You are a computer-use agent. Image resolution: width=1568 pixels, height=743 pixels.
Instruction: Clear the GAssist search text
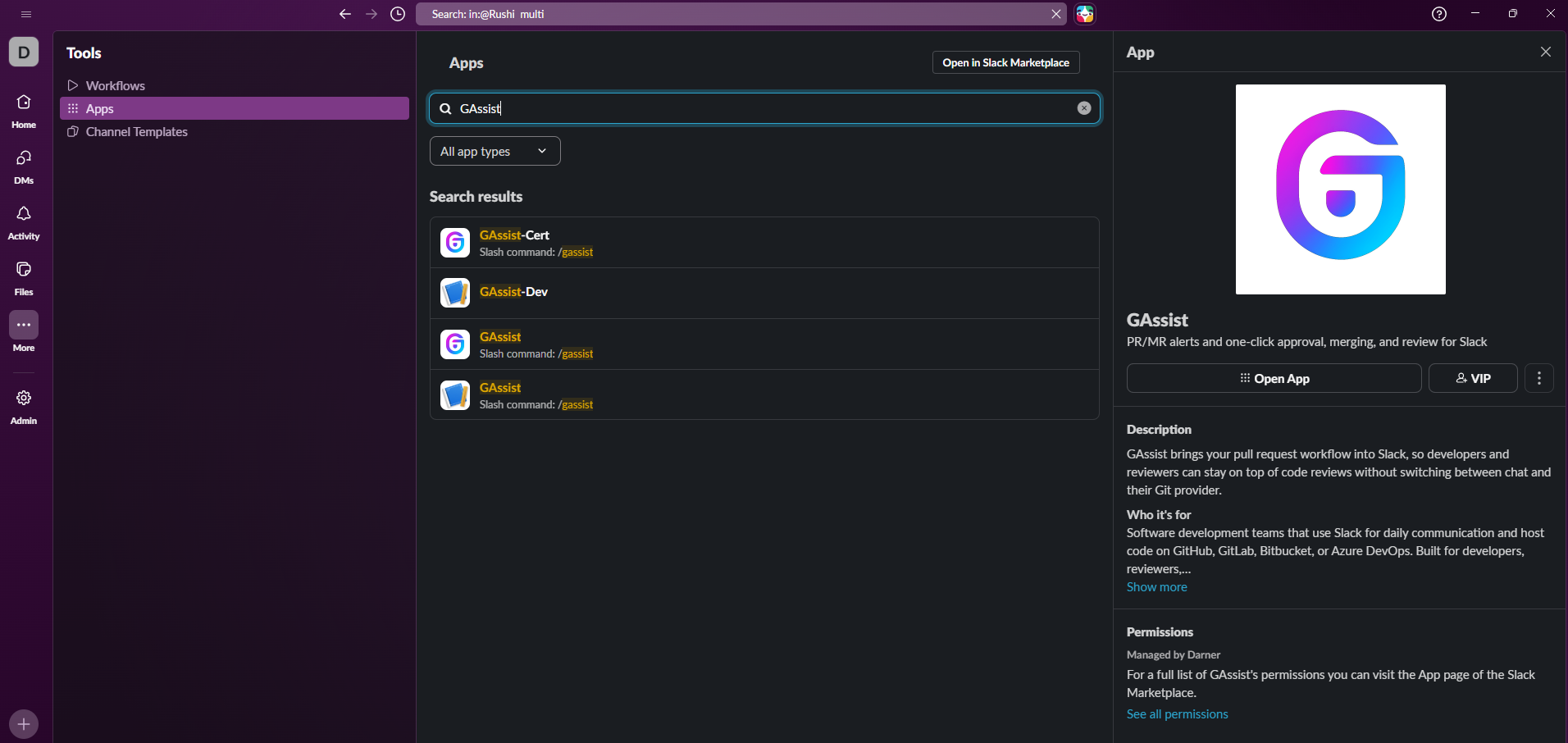pos(1084,108)
